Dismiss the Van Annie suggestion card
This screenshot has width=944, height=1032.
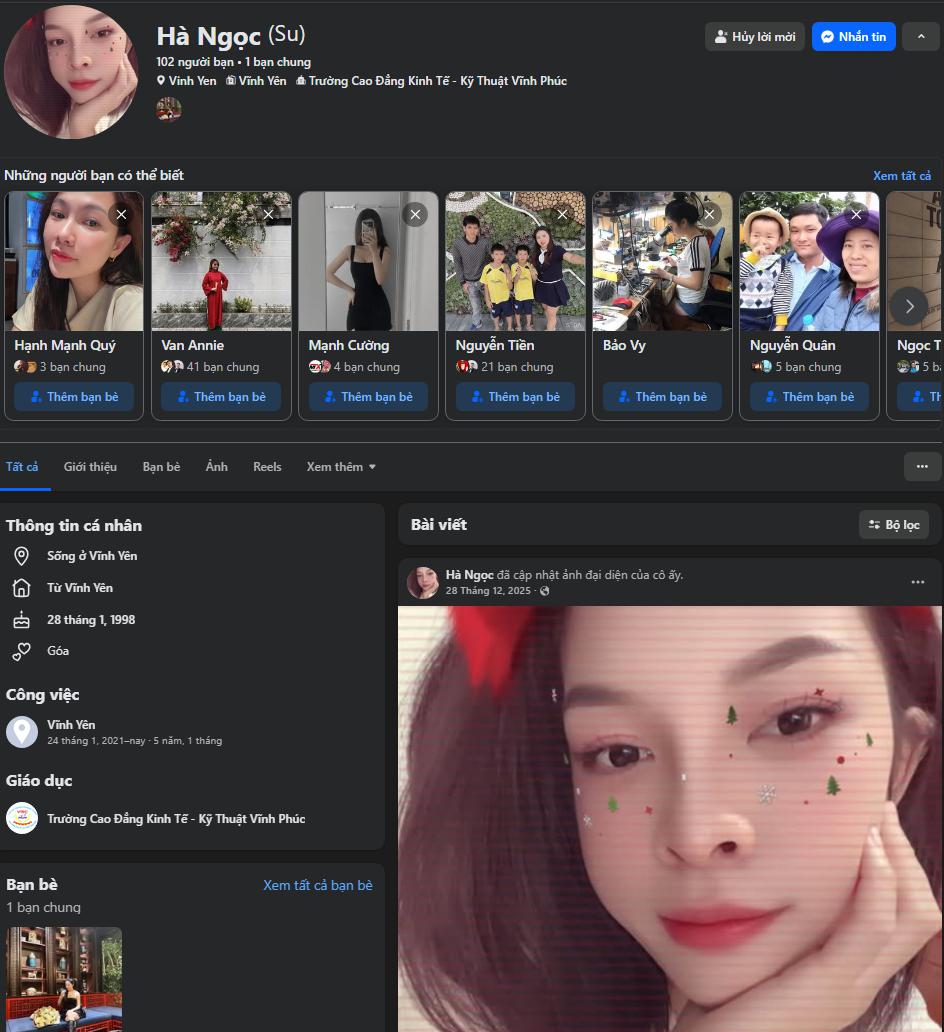(269, 215)
